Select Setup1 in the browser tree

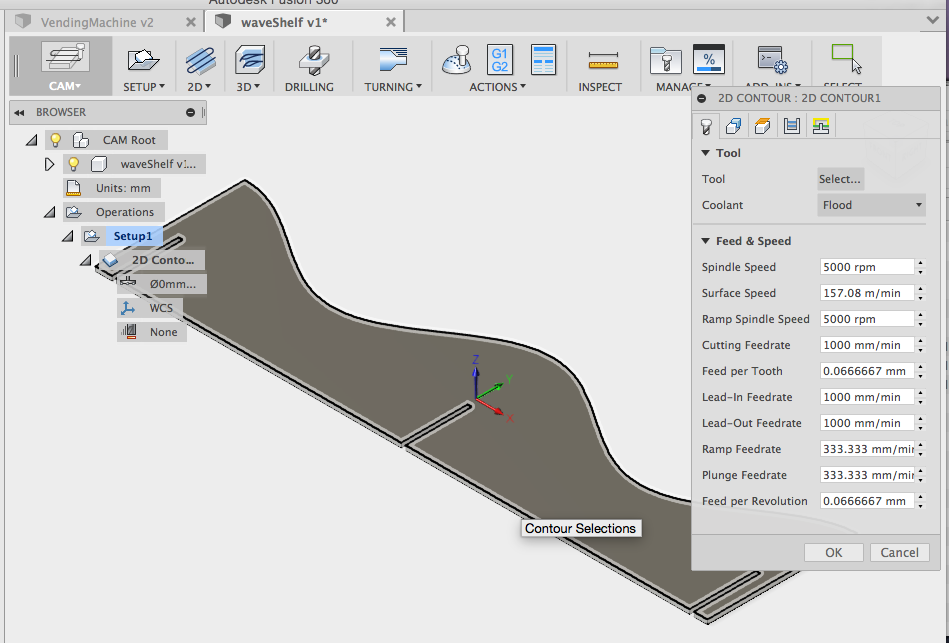(133, 236)
